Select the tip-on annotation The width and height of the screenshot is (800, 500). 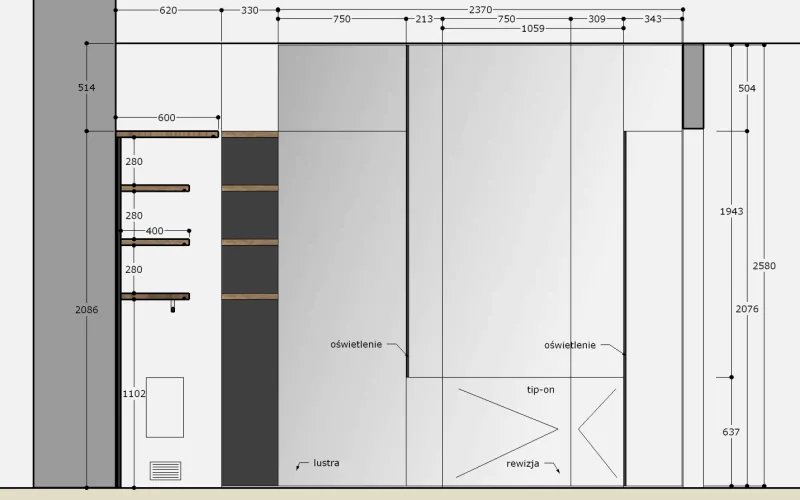(x=541, y=390)
